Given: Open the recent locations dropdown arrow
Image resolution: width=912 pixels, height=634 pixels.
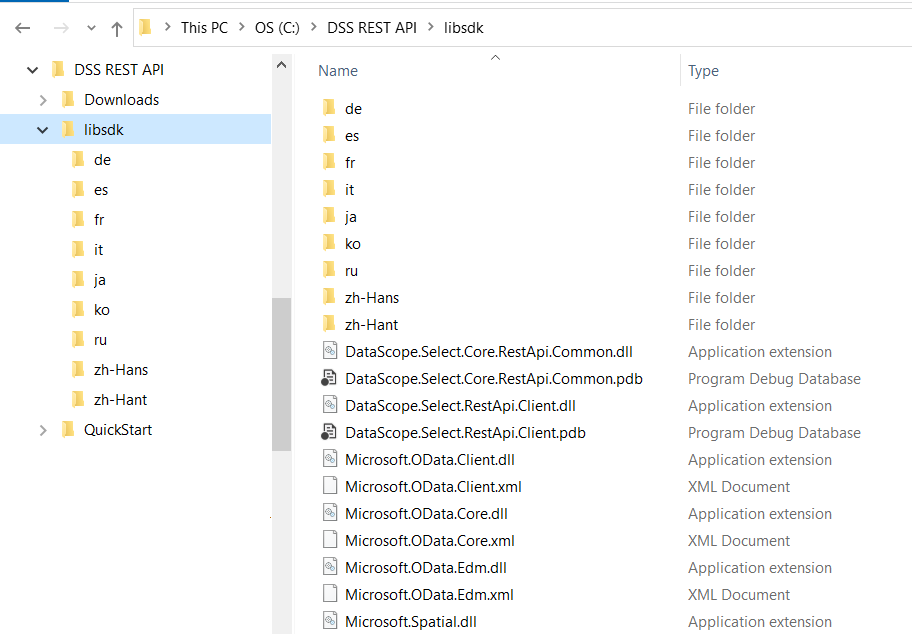Looking at the screenshot, I should 91,28.
